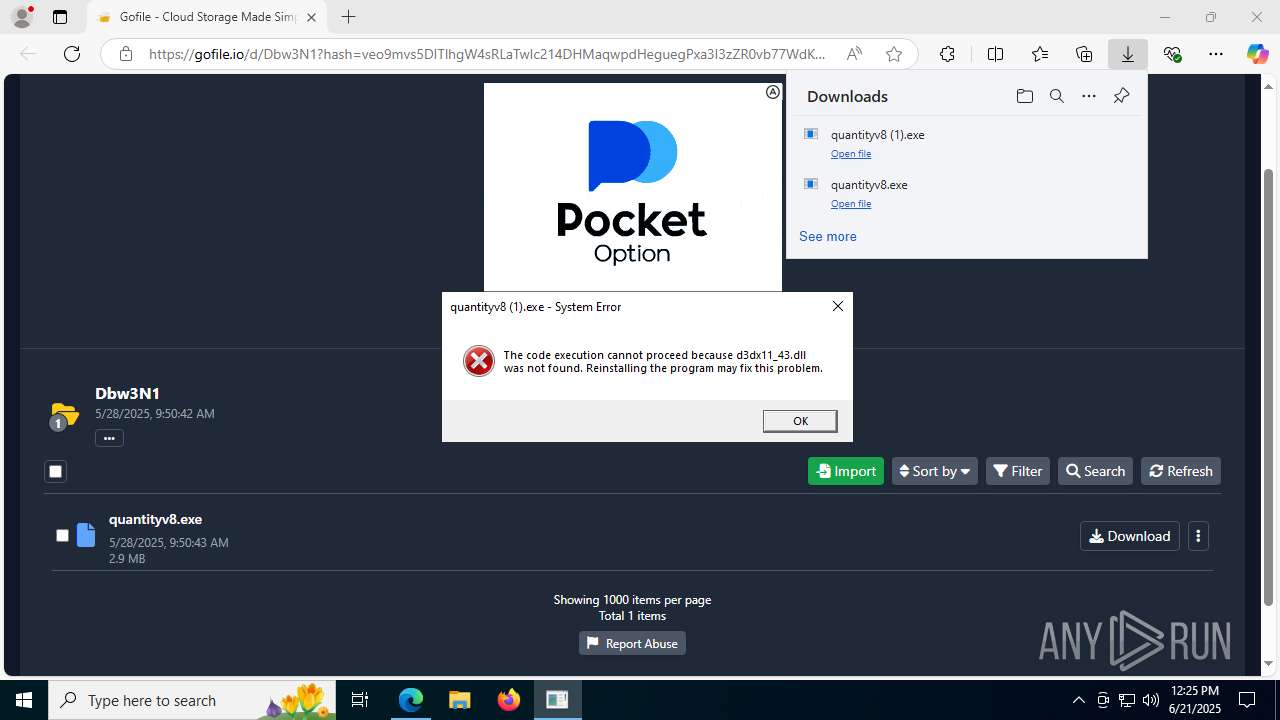Viewport: 1280px width, 720px height.
Task: Expand the Sort by dropdown
Action: pos(935,471)
